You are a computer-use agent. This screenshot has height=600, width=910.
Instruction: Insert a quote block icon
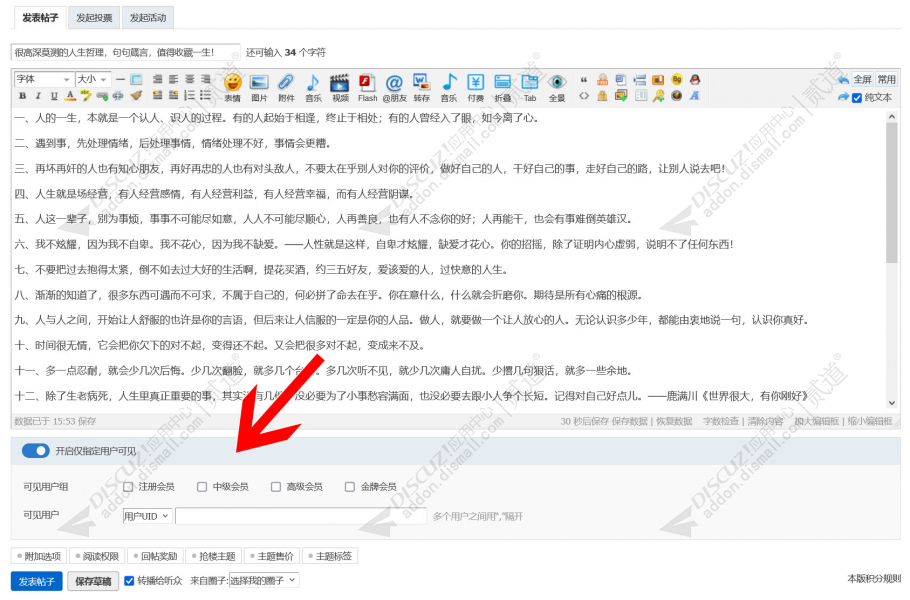pos(584,79)
